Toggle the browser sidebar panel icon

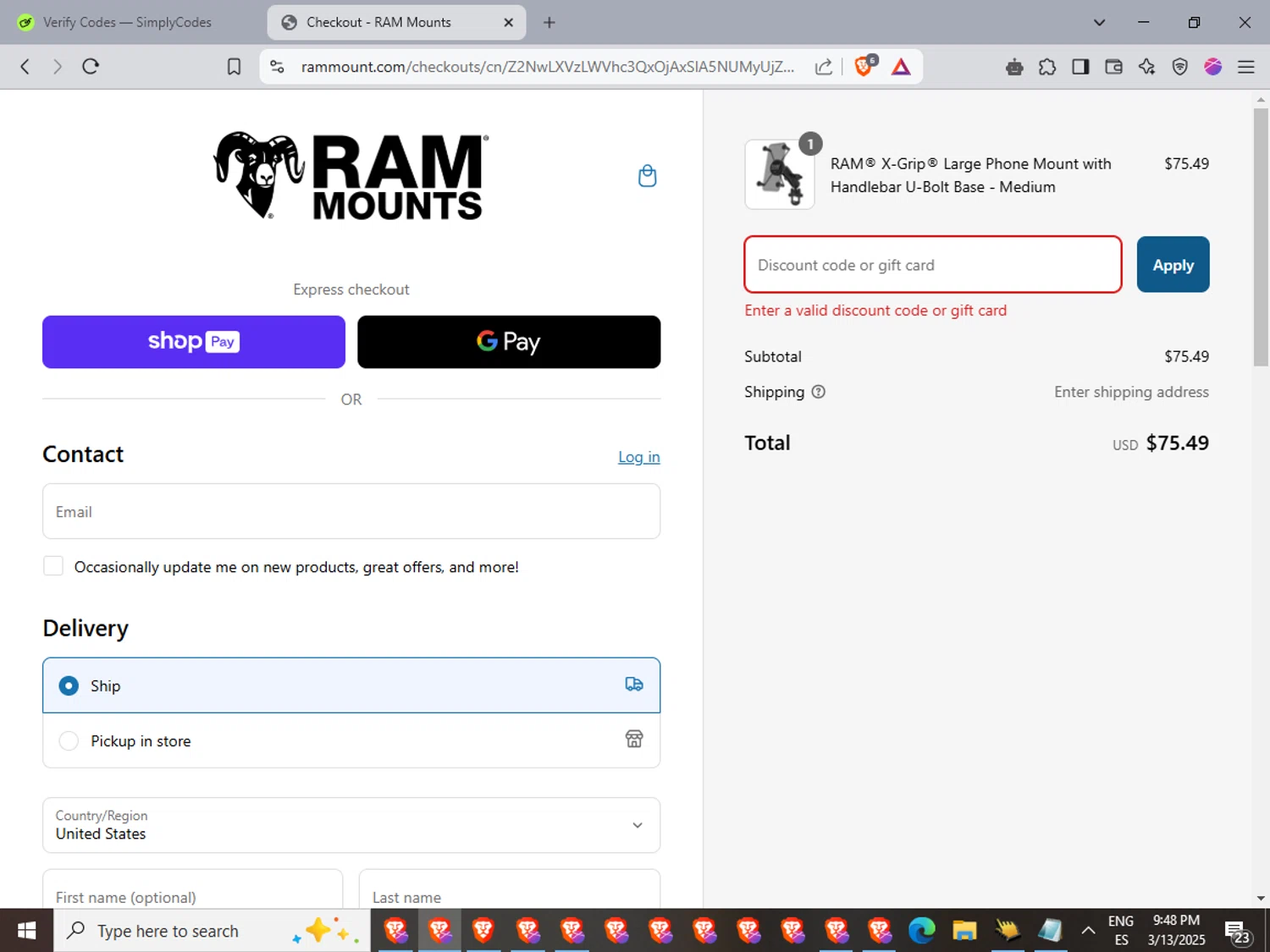tap(1080, 67)
